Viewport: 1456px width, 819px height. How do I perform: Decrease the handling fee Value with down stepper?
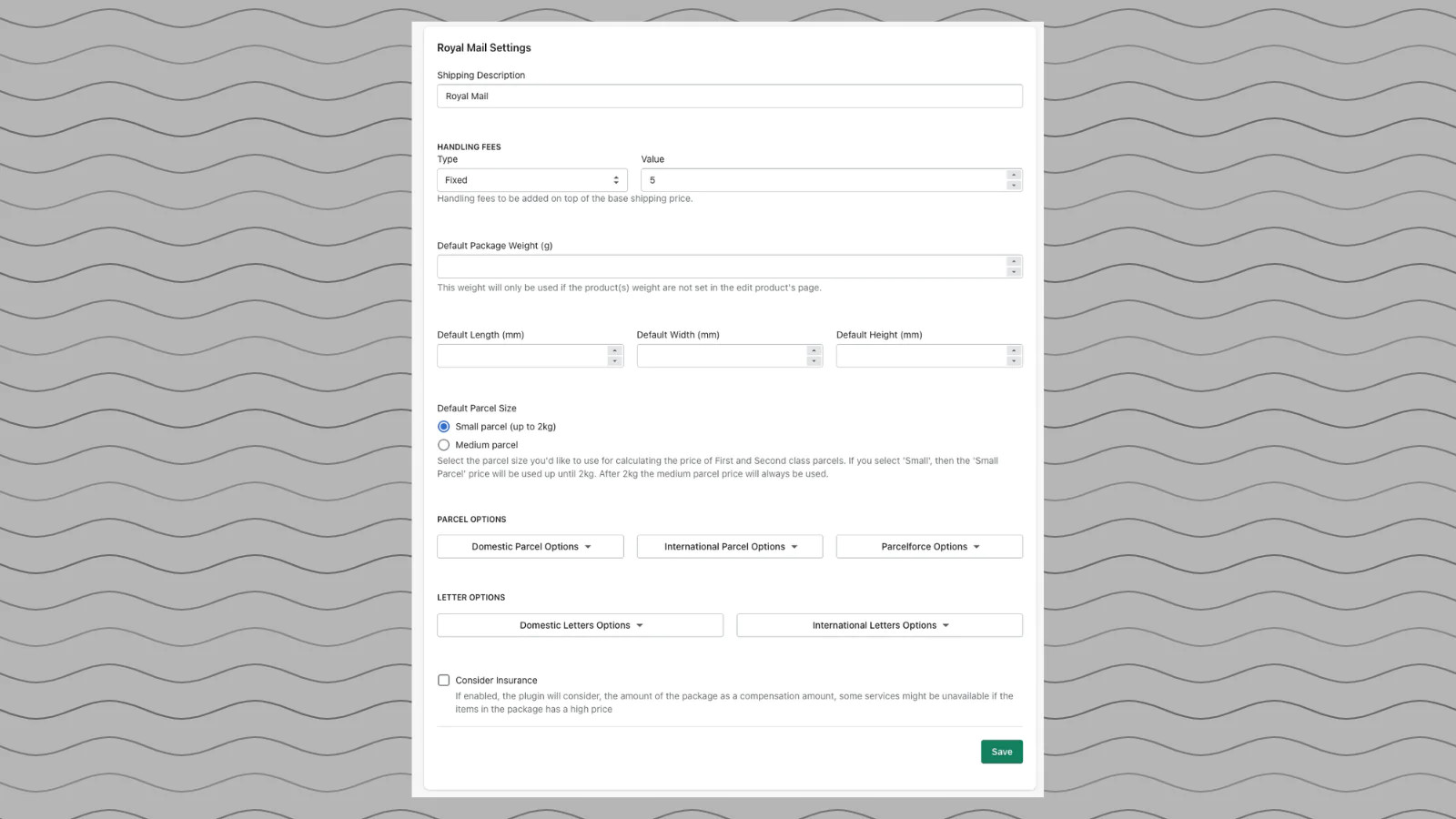pyautogui.click(x=1014, y=186)
